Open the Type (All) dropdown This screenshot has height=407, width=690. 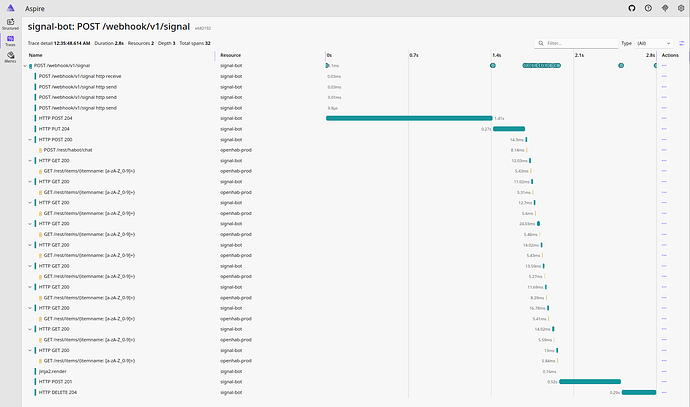[x=653, y=43]
